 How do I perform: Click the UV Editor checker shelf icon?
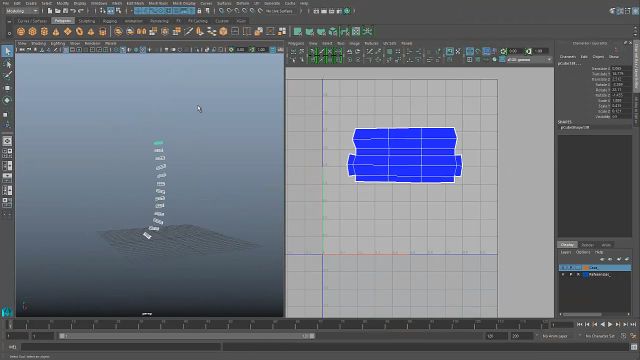tap(356, 31)
